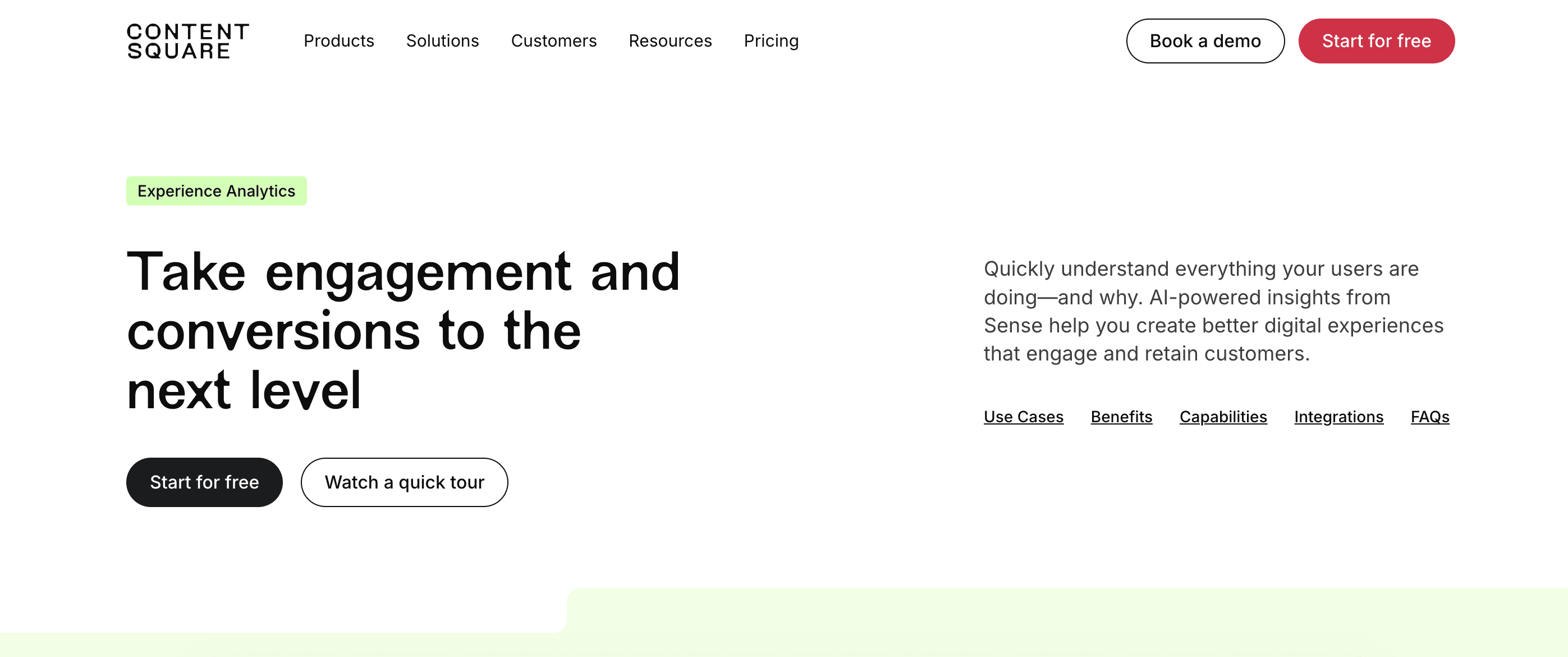Click the CONTENT SQUARE wordmark text
Viewport: 1568px width, 657px height.
pos(187,41)
